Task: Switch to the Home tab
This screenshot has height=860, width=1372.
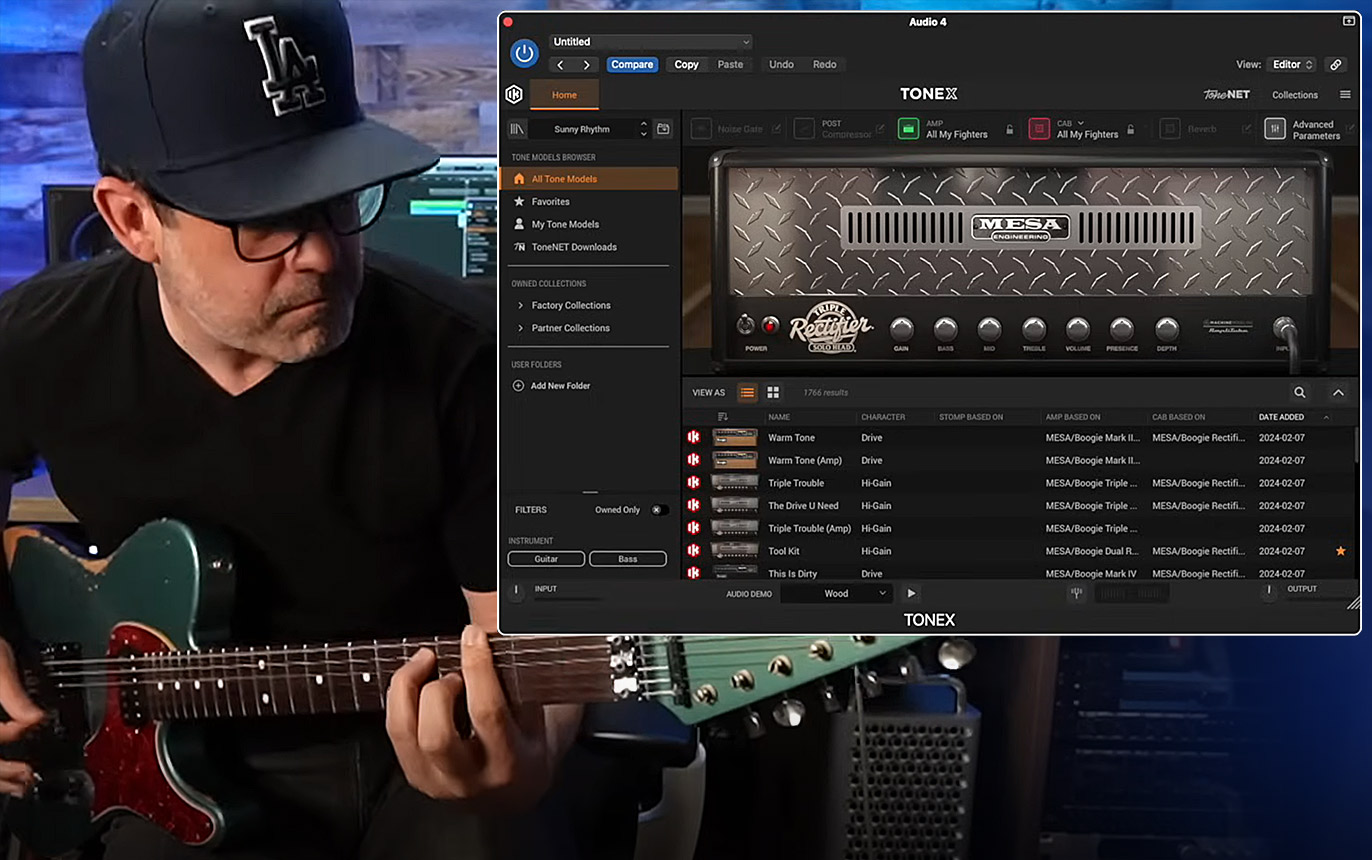Action: (564, 95)
